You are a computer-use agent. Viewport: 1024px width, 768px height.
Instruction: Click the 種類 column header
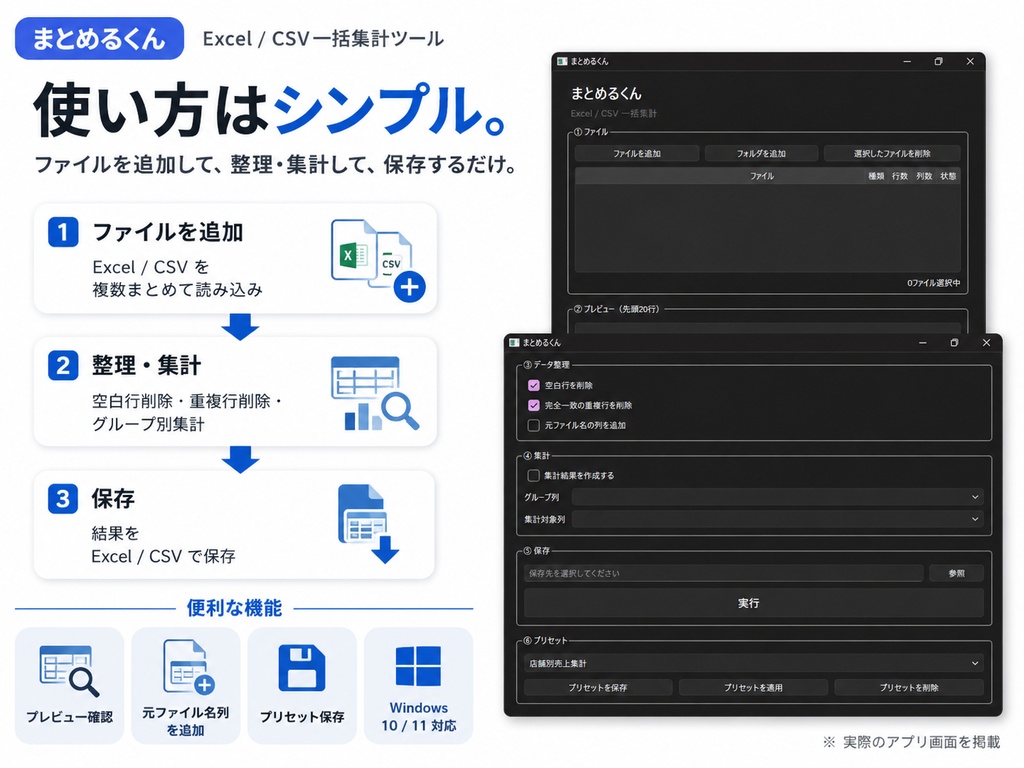(876, 176)
